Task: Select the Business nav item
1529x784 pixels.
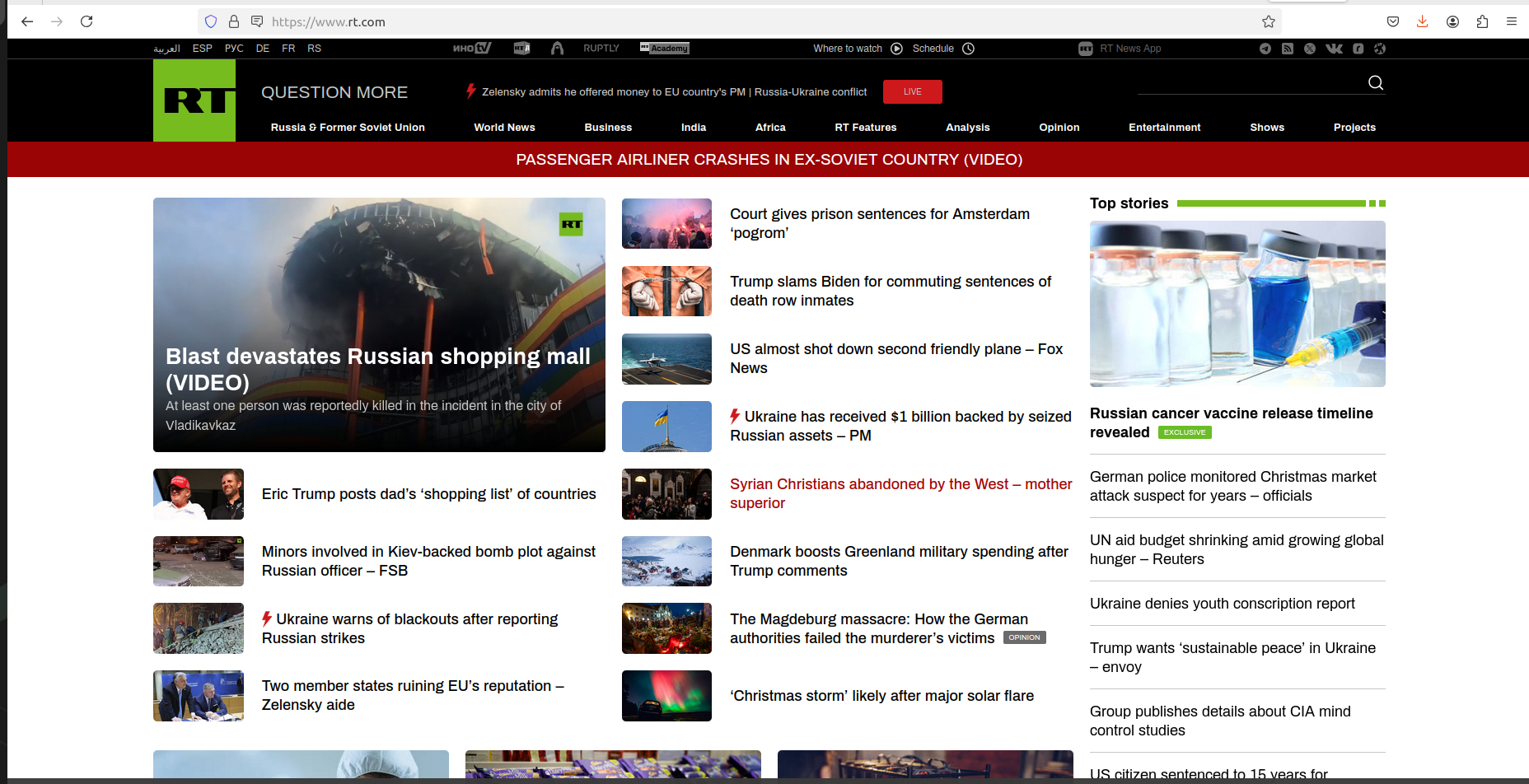Action: [x=608, y=128]
